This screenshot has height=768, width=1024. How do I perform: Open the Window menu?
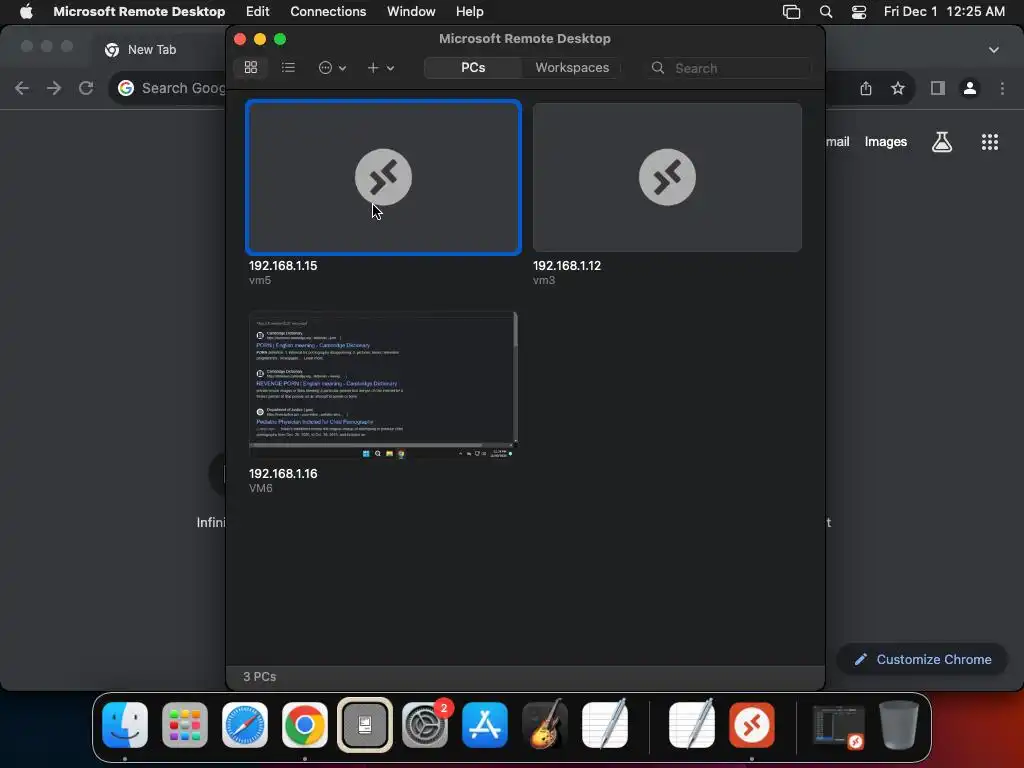coord(411,11)
